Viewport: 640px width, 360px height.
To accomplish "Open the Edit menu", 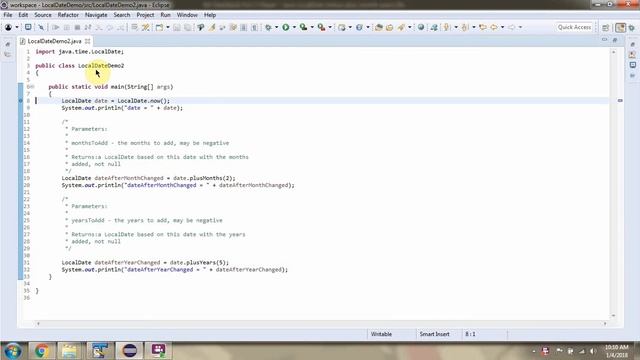I will [x=23, y=15].
